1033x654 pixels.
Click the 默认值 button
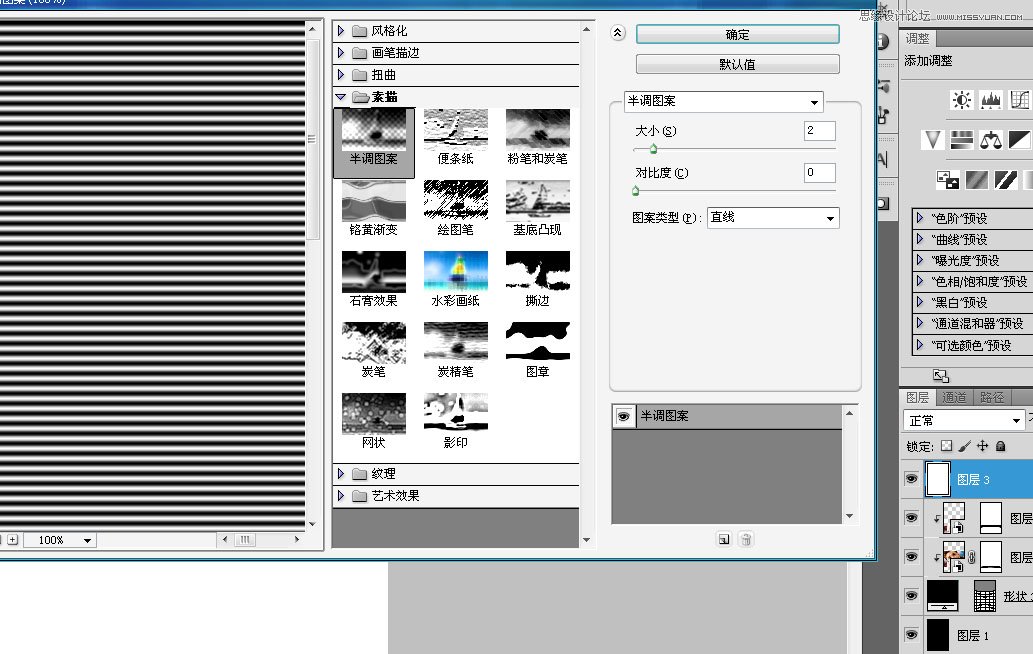[x=737, y=64]
